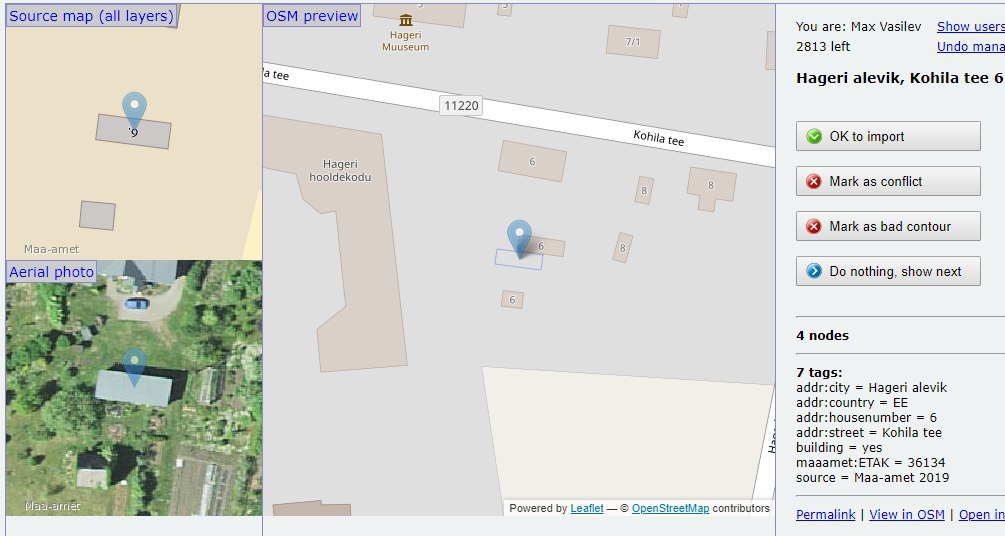1005x536 pixels.
Task: Open the Permalink link
Action: point(826,514)
